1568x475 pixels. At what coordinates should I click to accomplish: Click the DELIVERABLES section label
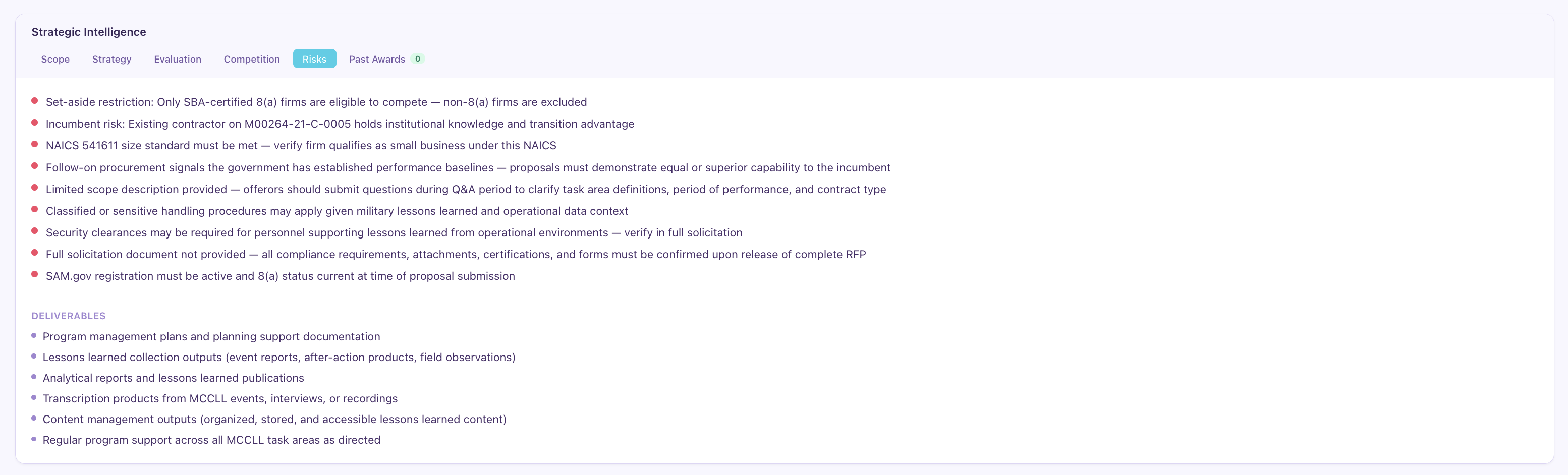tap(69, 316)
